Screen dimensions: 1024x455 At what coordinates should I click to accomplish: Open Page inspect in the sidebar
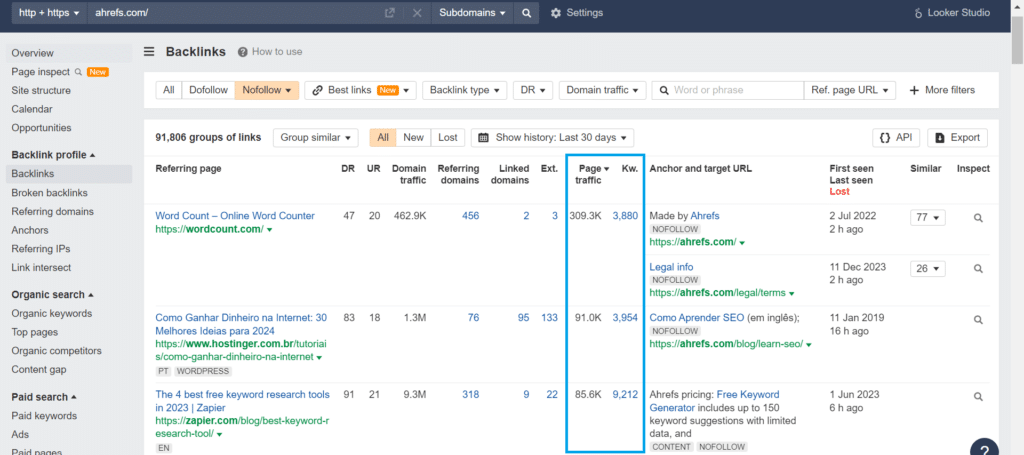[40, 72]
